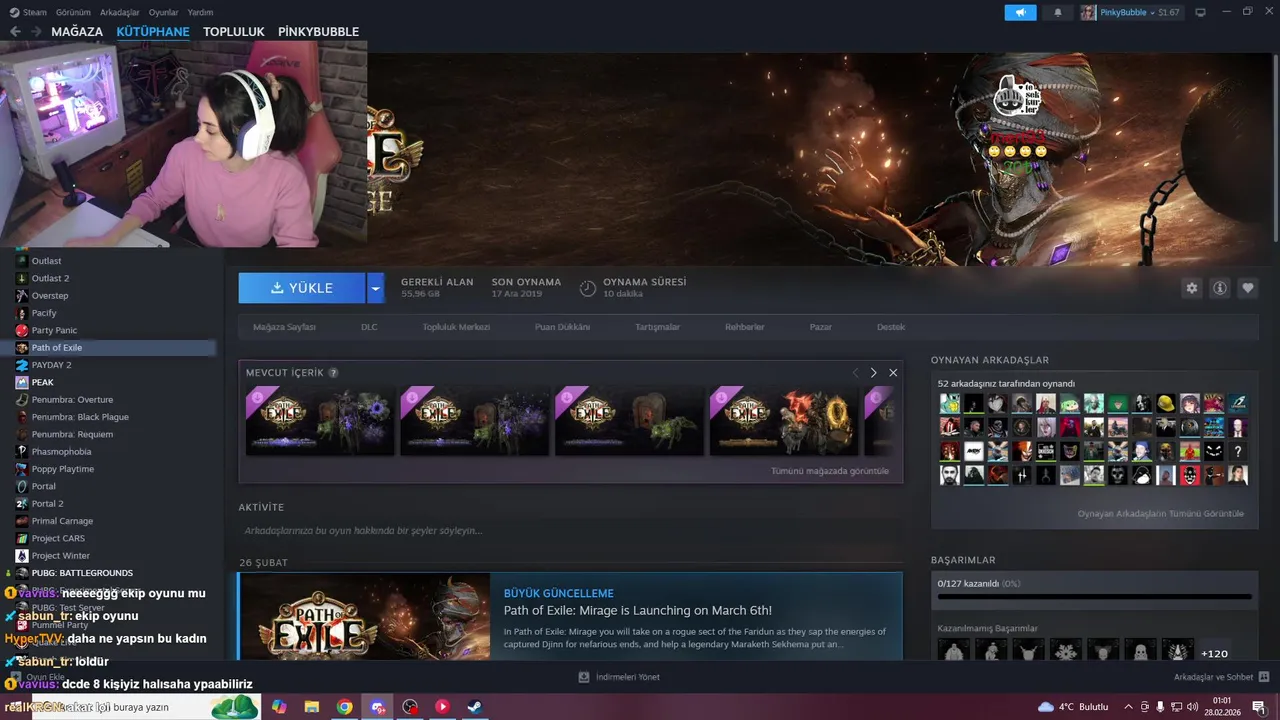Viewport: 1280px width, 720px height.
Task: Switch to the TOPLULUK tab
Action: (234, 32)
